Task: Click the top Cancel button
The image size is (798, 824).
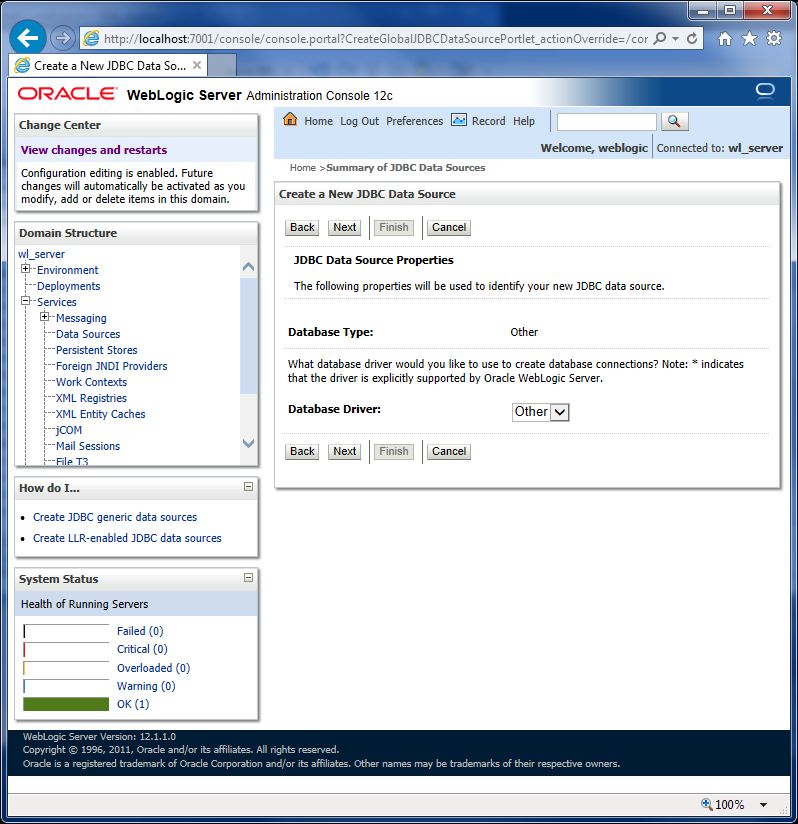Action: (449, 228)
